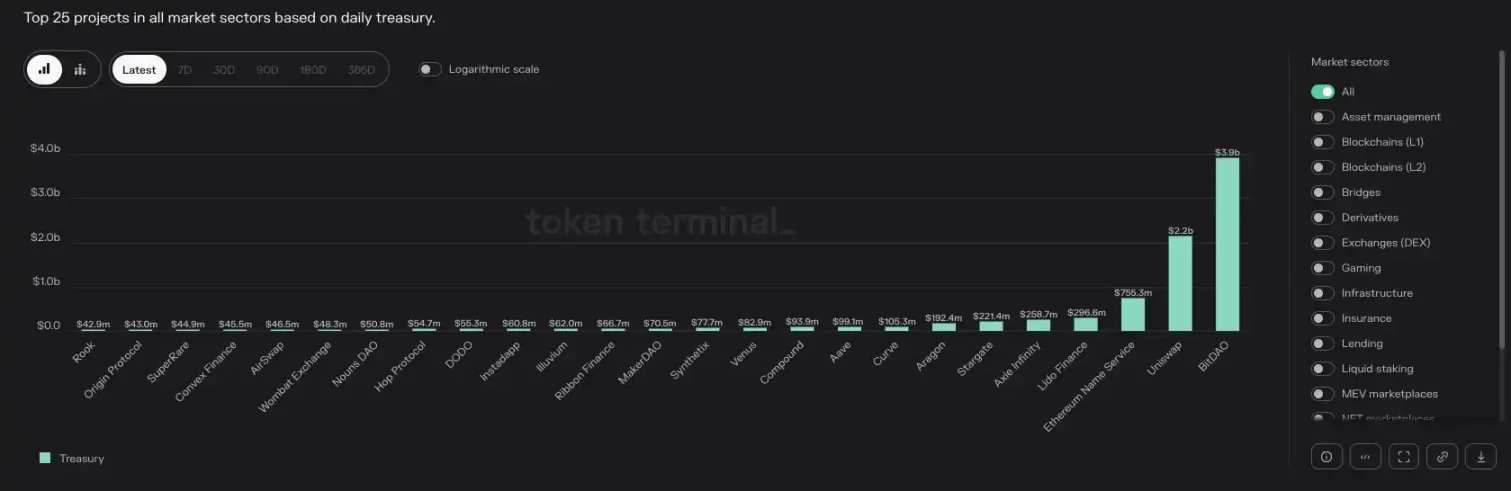Switch to the 30D time range
The width and height of the screenshot is (1511, 491).
(224, 70)
